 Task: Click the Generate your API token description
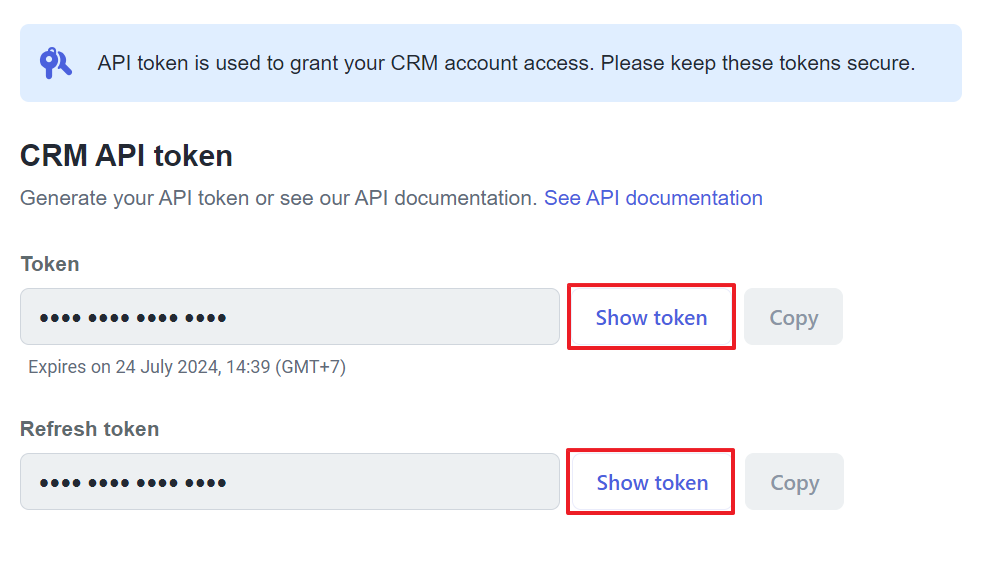point(279,198)
